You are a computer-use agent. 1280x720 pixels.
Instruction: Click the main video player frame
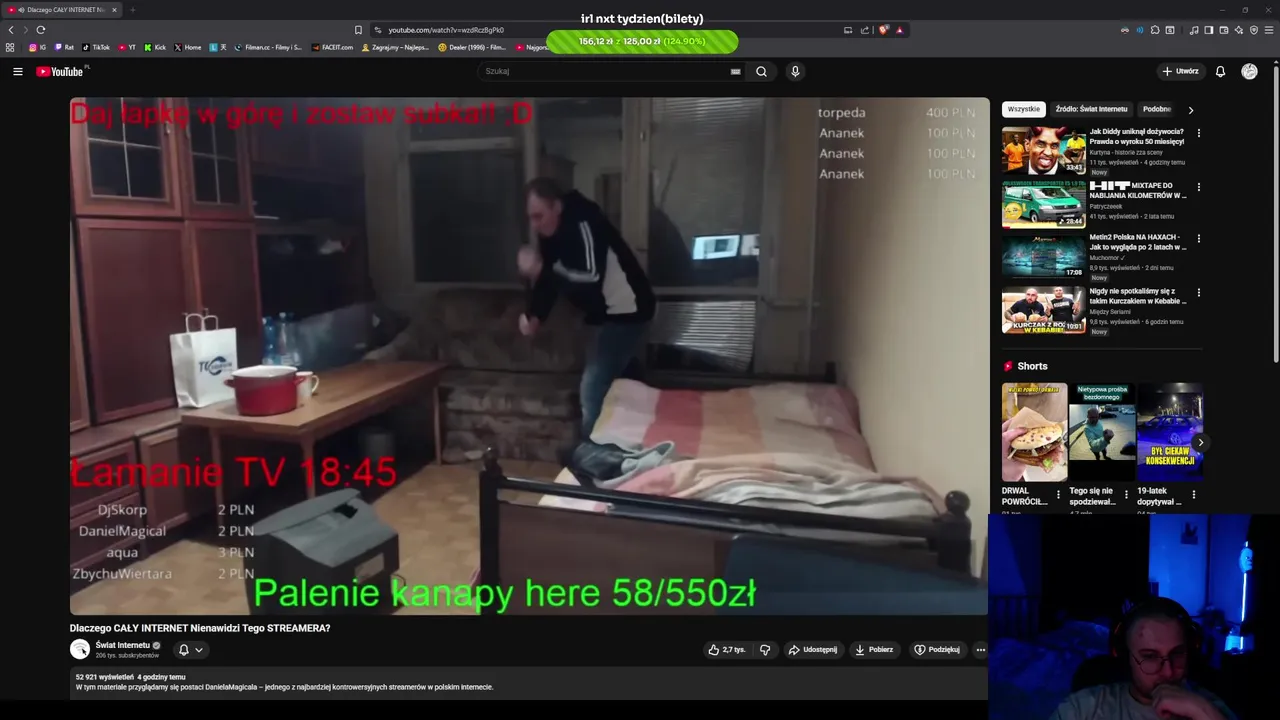(529, 356)
